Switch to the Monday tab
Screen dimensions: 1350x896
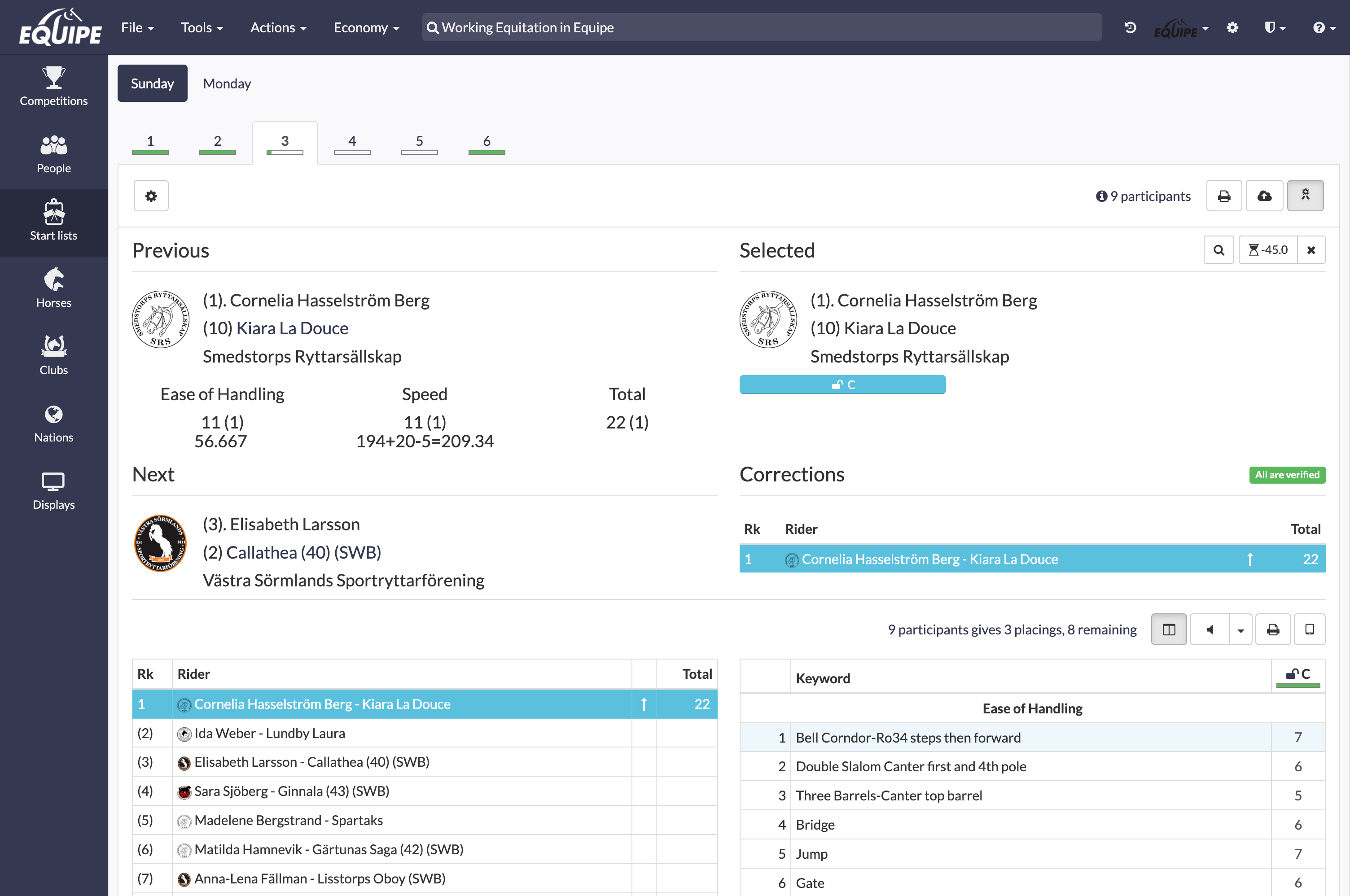tap(227, 83)
